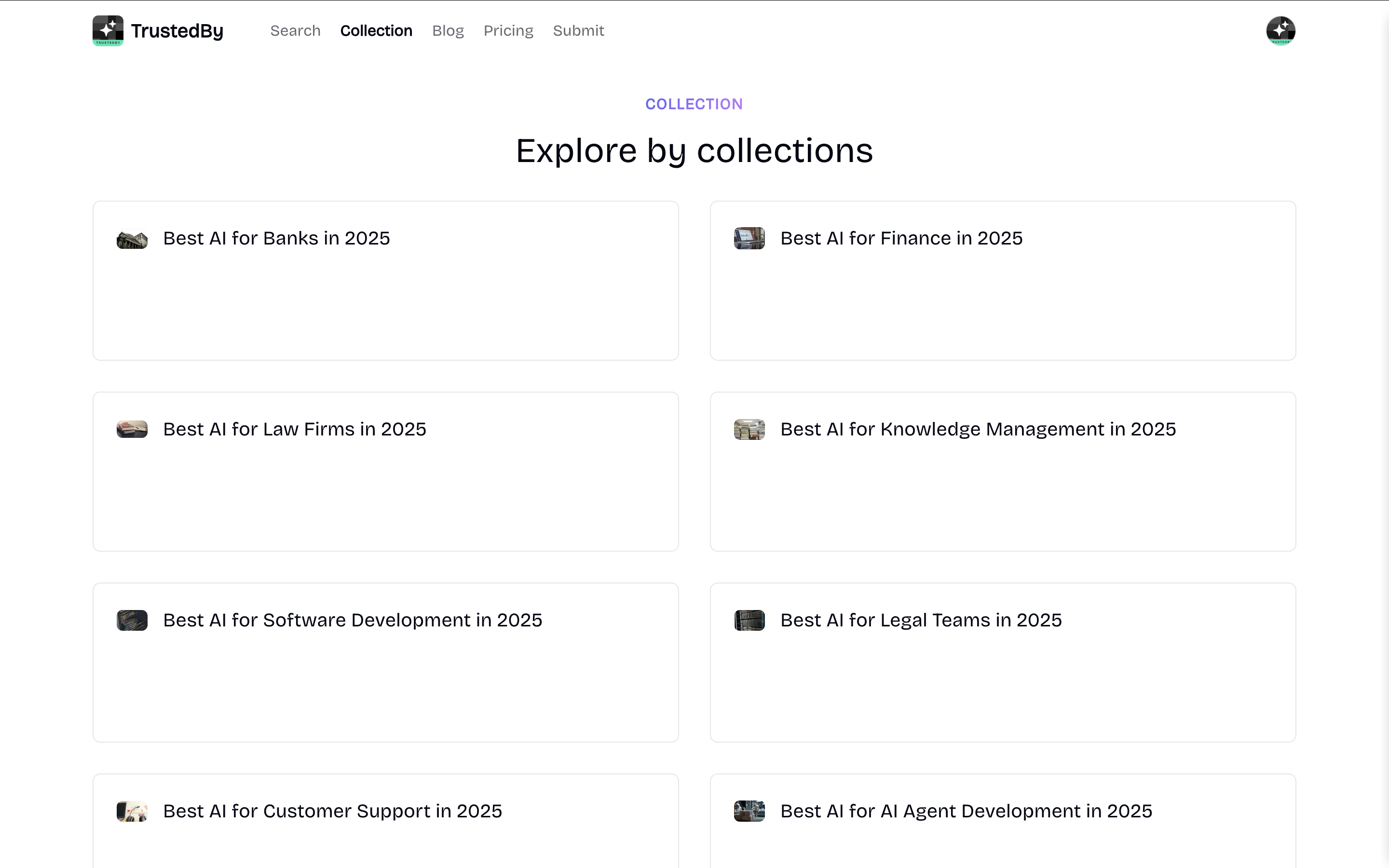Open the Blog page
1389x868 pixels.
click(x=448, y=31)
